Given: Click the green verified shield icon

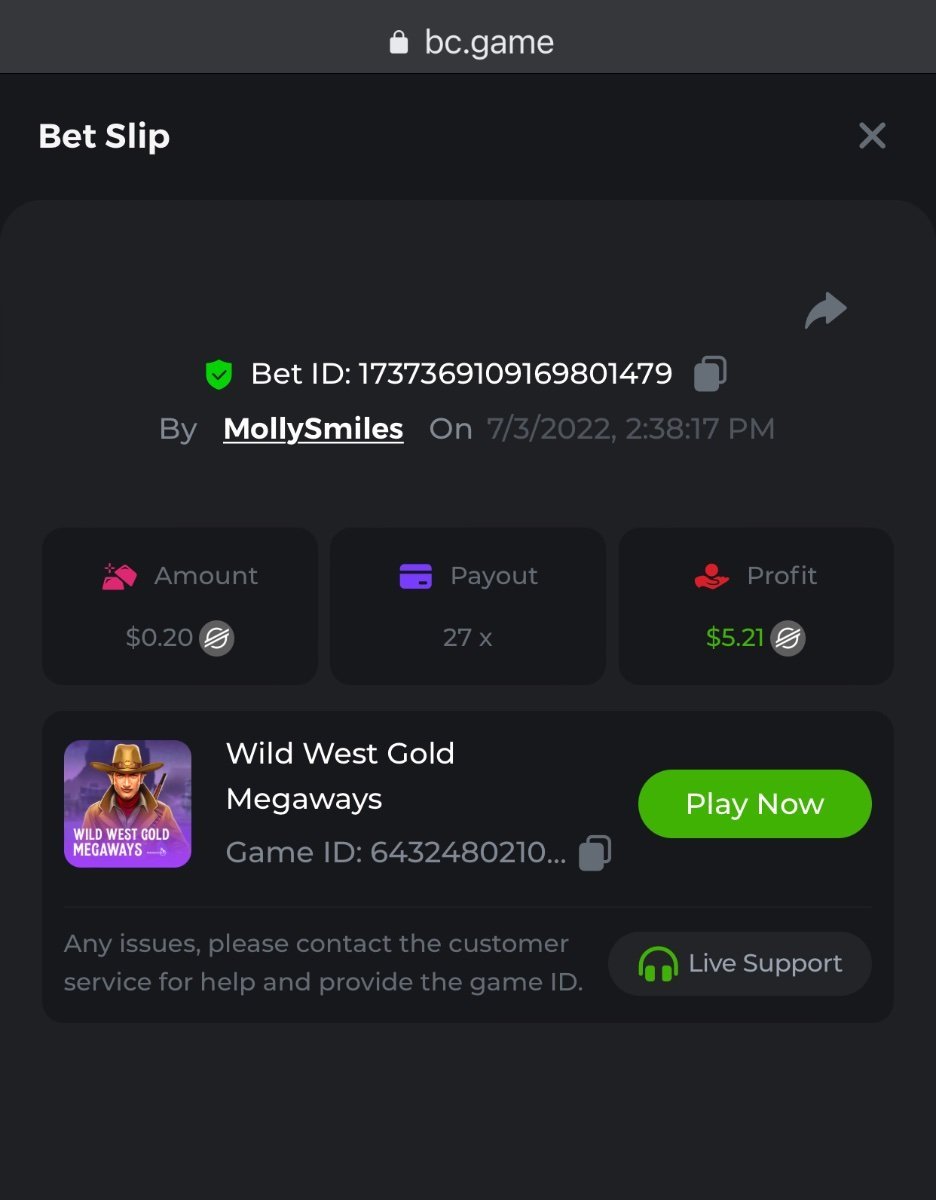Looking at the screenshot, I should tap(218, 375).
